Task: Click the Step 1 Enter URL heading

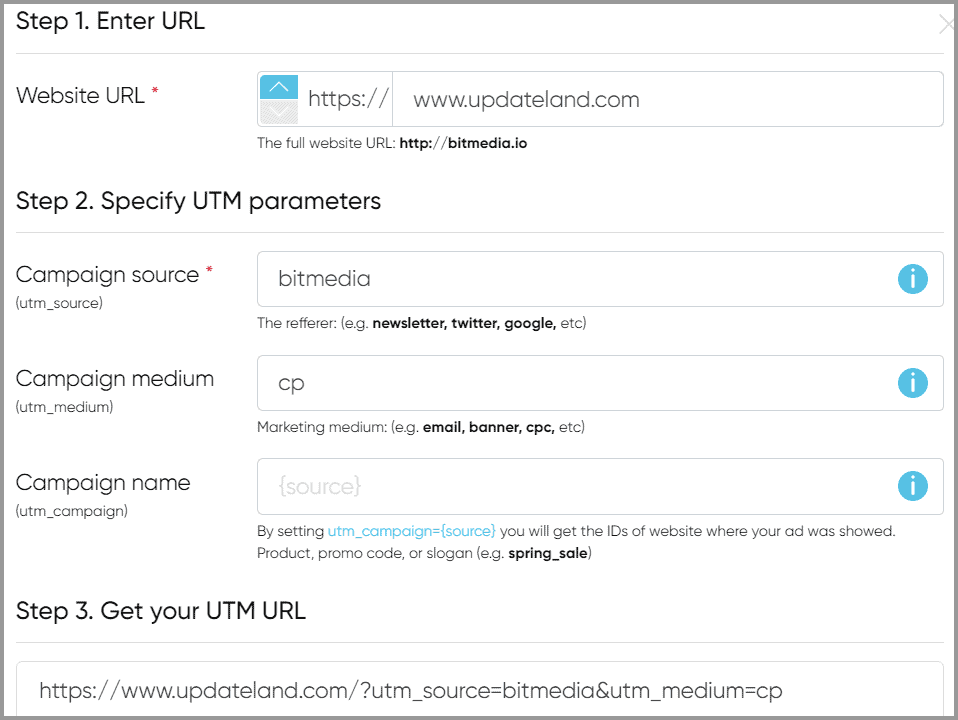Action: click(x=110, y=22)
